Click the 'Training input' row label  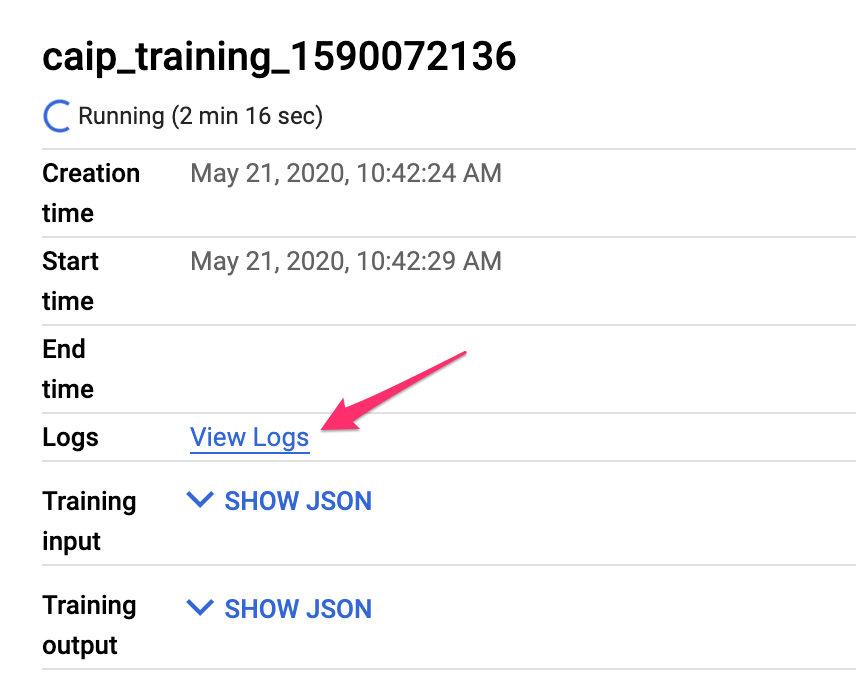(89, 521)
